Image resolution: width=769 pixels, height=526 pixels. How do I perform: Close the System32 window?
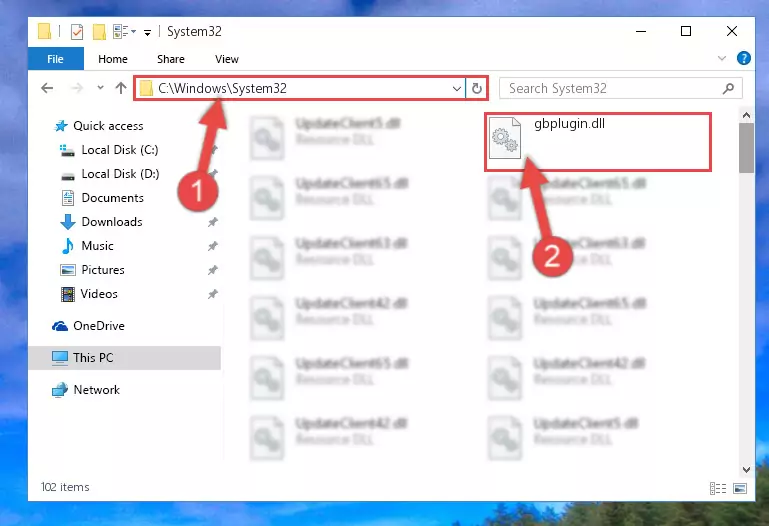(x=732, y=31)
